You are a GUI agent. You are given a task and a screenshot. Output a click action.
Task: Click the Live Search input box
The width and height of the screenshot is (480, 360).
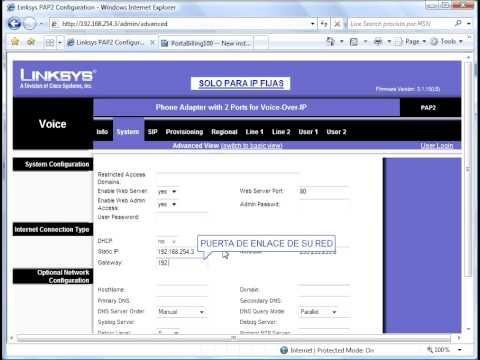(x=400, y=24)
